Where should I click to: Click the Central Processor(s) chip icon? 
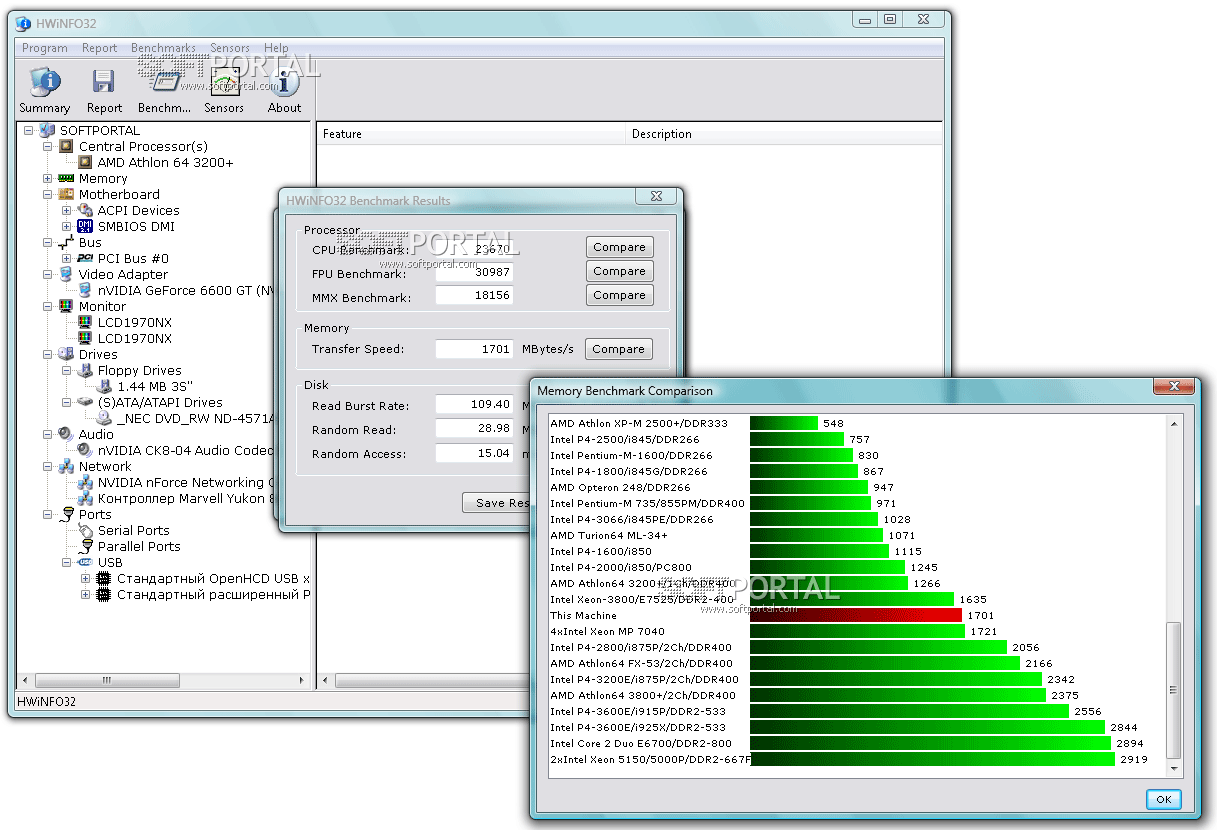click(x=66, y=146)
